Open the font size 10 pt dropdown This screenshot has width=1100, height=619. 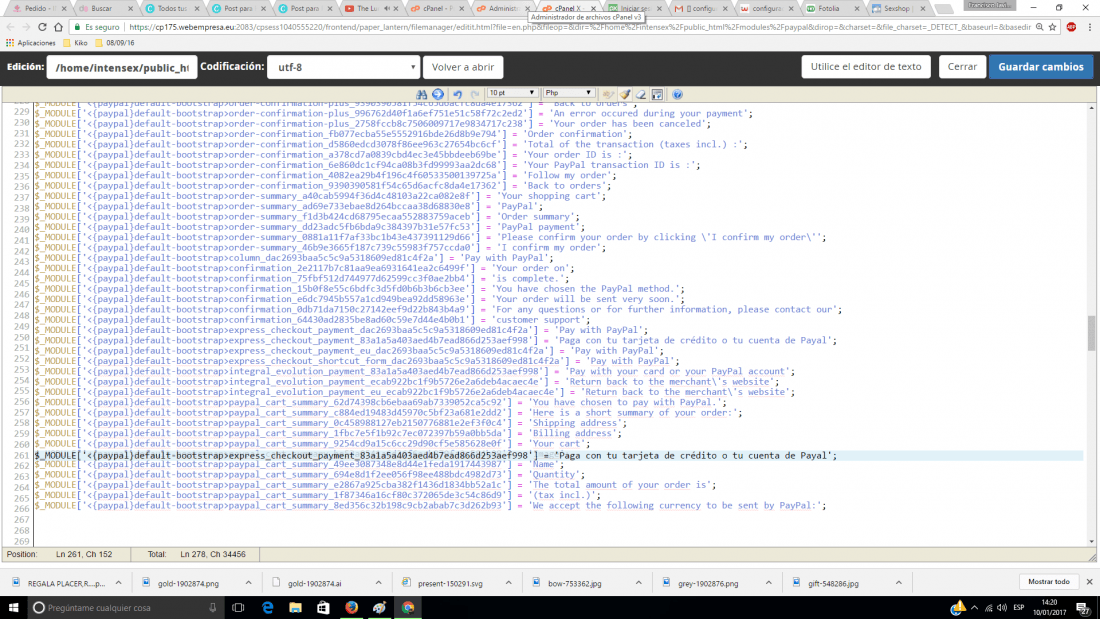click(512, 93)
